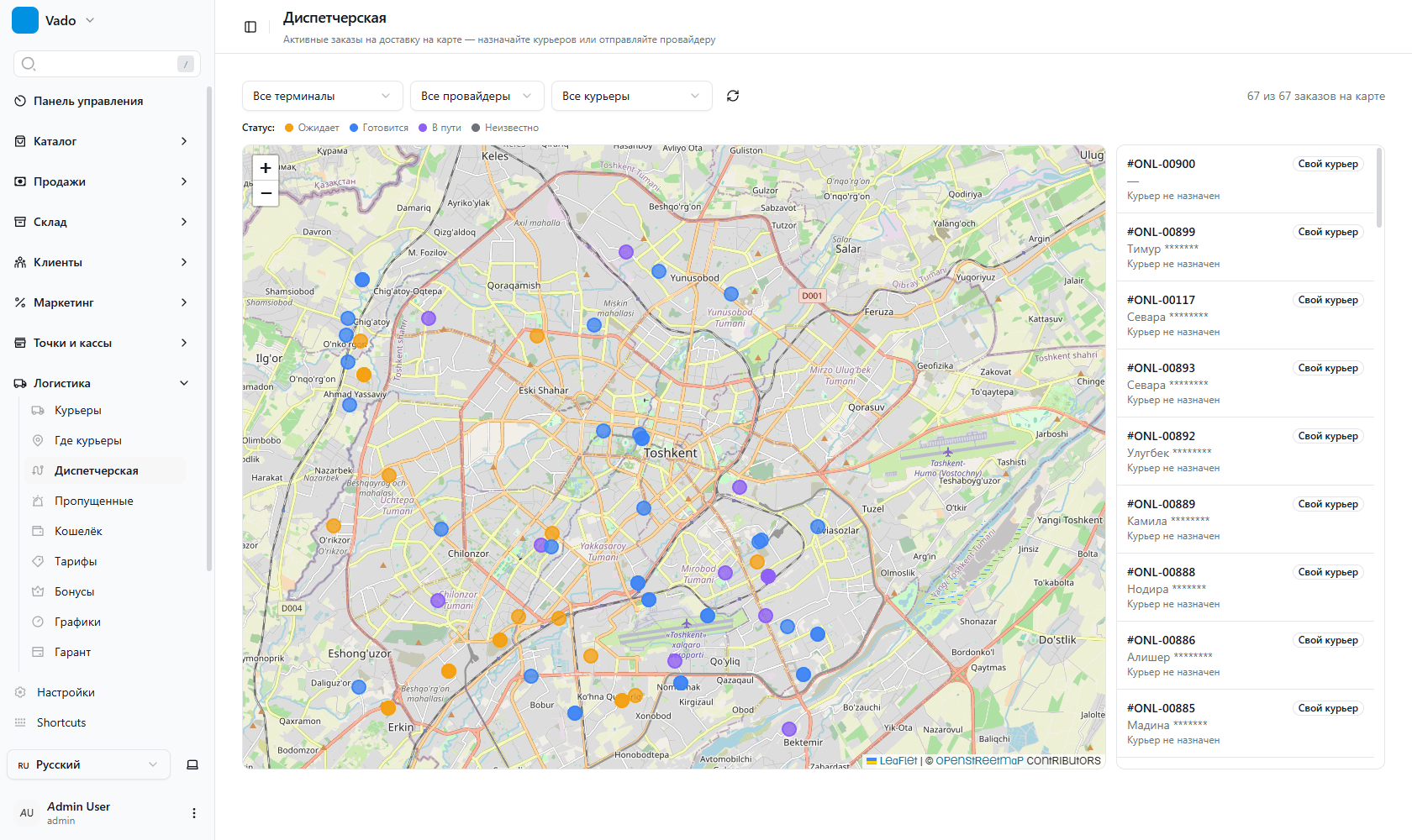Select order #ONL-00900 in the list

click(x=1246, y=179)
